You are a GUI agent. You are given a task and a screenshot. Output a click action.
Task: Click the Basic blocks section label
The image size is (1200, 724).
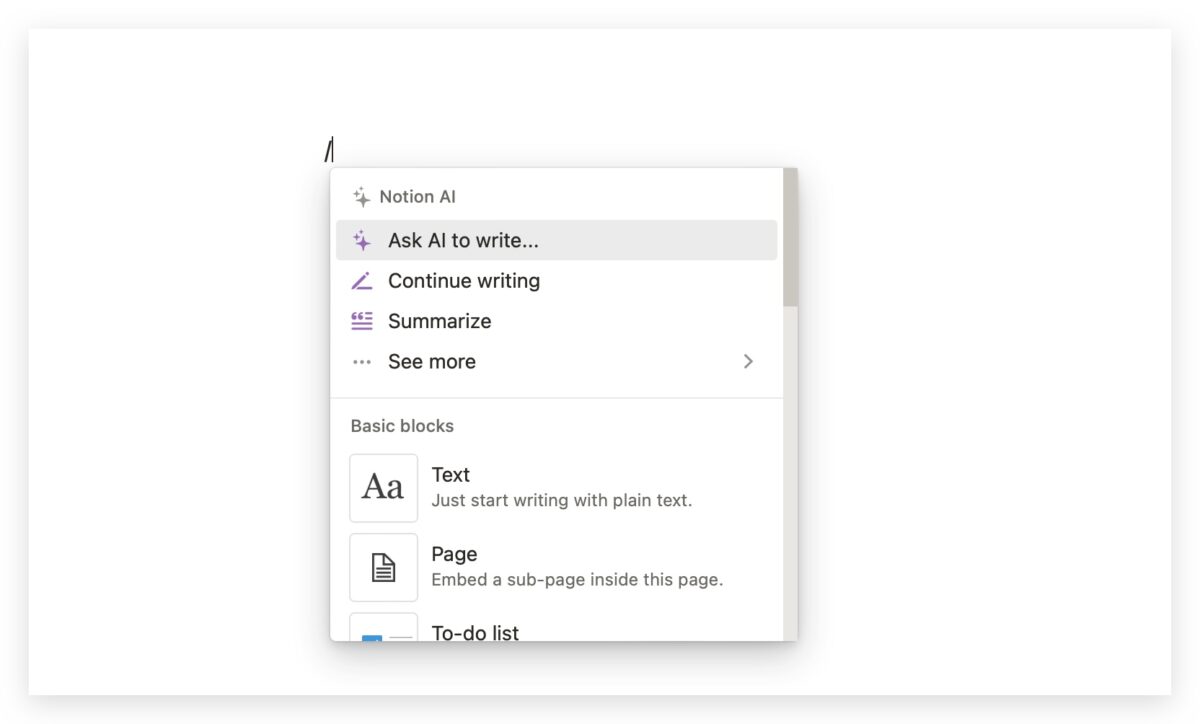(x=402, y=426)
